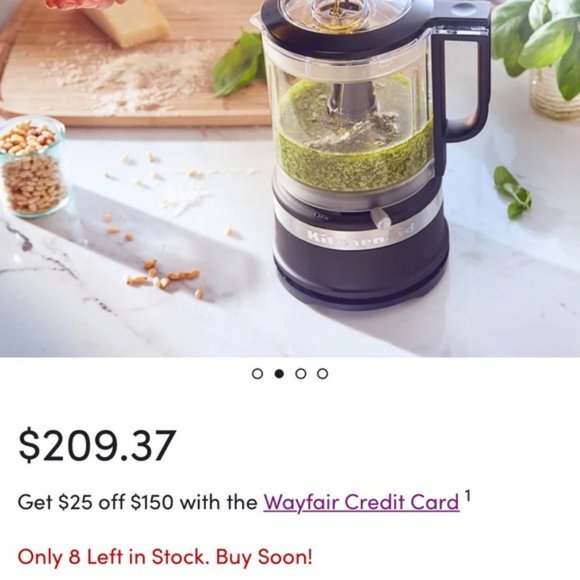
Task: Click the scattered pine nuts on the counter
Action: pyautogui.click(x=163, y=277)
